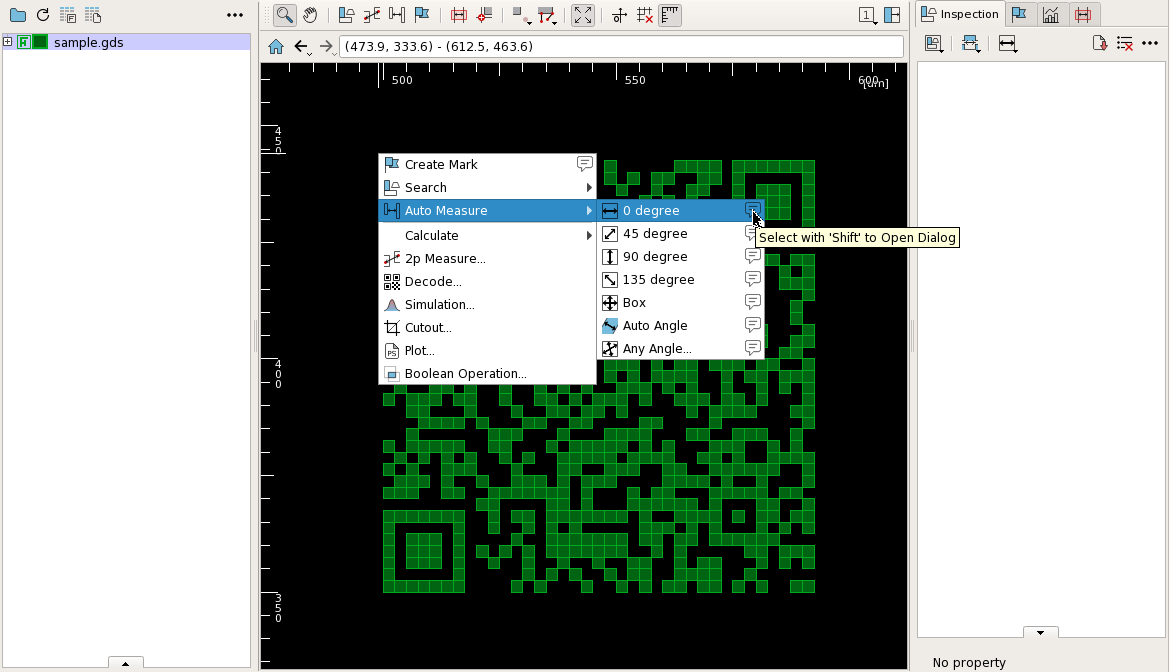
Task: Click the split view layout icon
Action: (x=892, y=15)
